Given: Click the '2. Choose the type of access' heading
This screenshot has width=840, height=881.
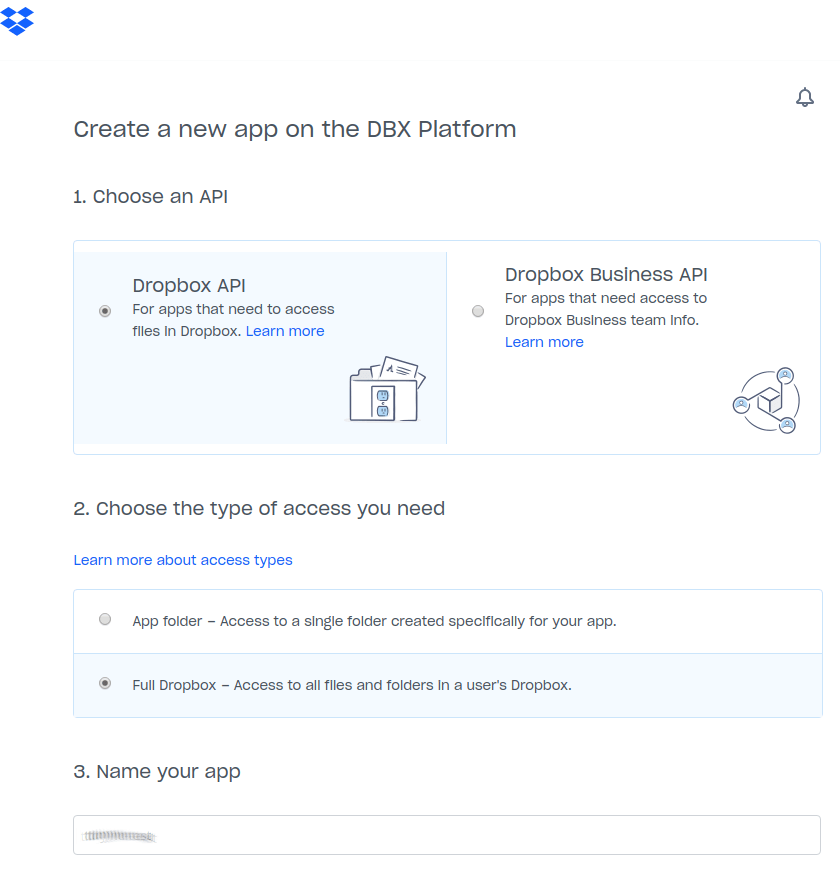Looking at the screenshot, I should (259, 508).
